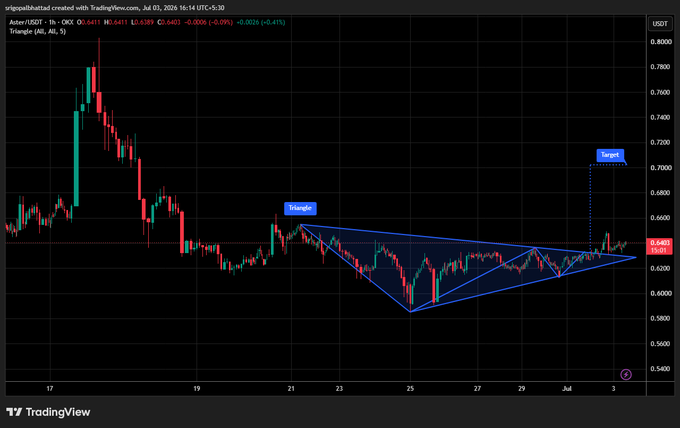Screen dimensions: 680x428
Task: Click the Jul label on time axis
Action: [567, 389]
